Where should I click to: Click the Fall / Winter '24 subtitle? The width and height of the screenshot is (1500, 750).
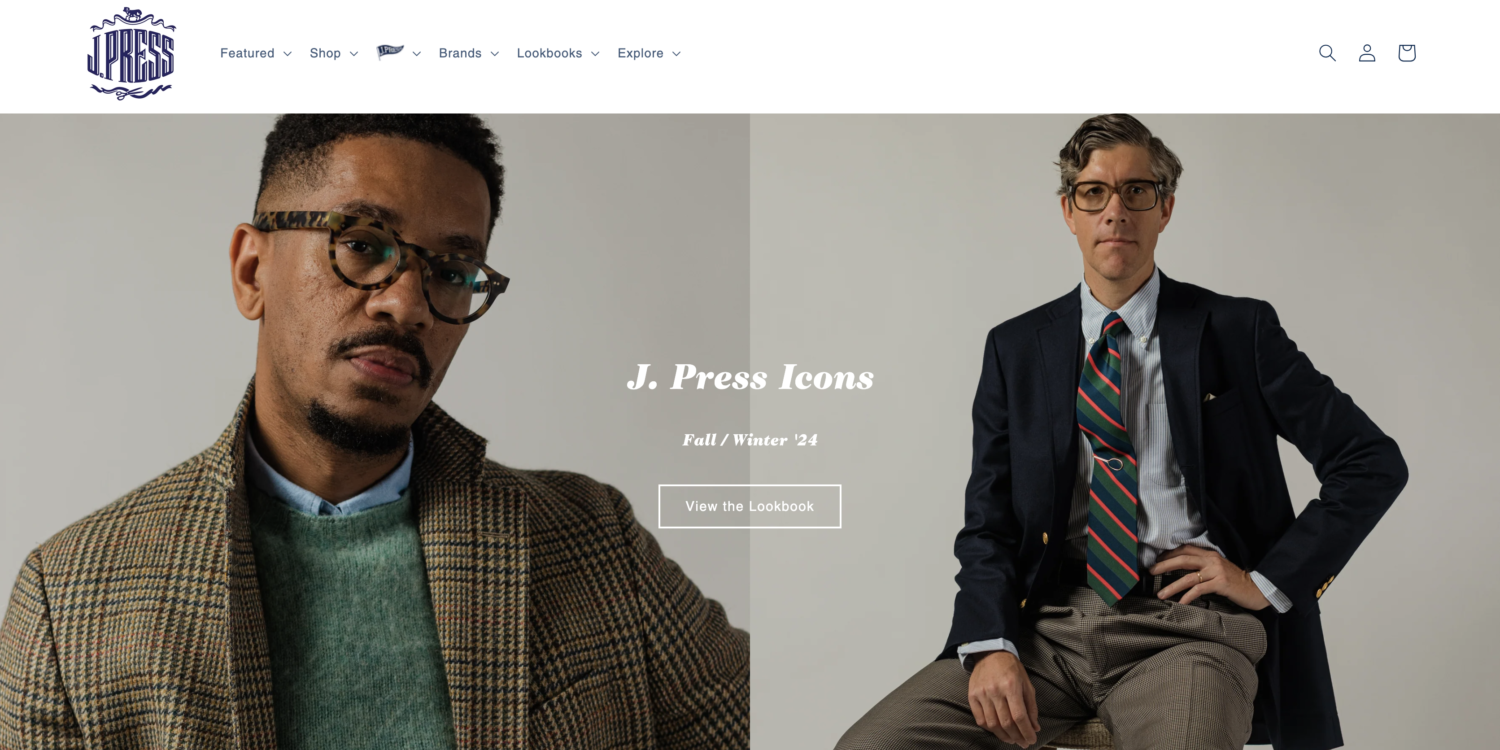pyautogui.click(x=750, y=440)
